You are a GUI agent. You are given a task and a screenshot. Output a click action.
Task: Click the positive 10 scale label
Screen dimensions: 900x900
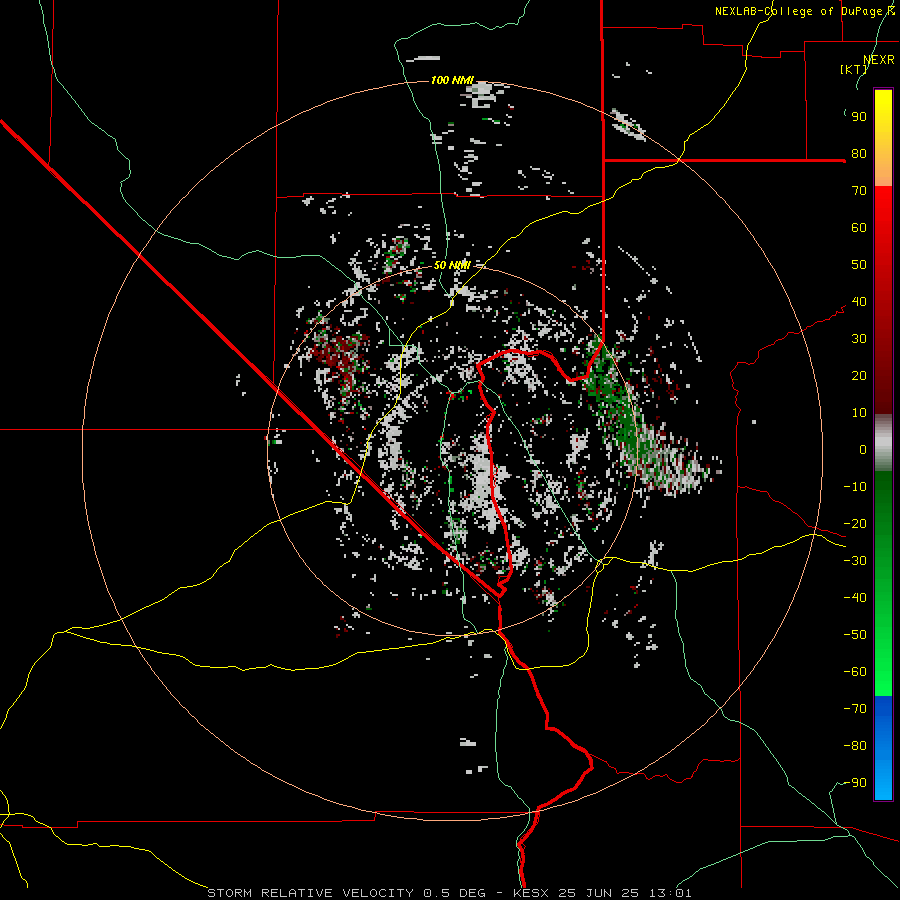859,413
